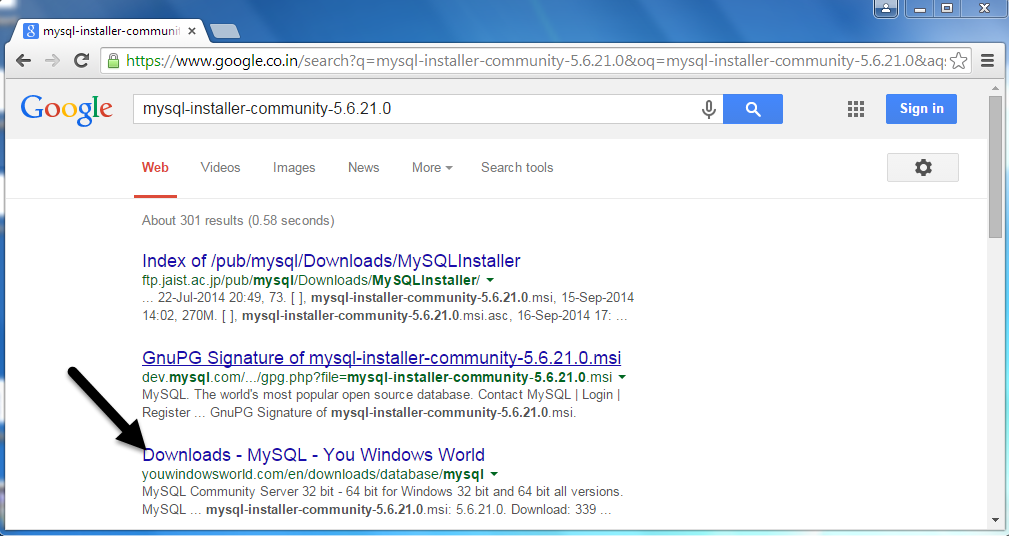This screenshot has width=1009, height=536.
Task: Start voice search with the microphone icon
Action: [708, 109]
